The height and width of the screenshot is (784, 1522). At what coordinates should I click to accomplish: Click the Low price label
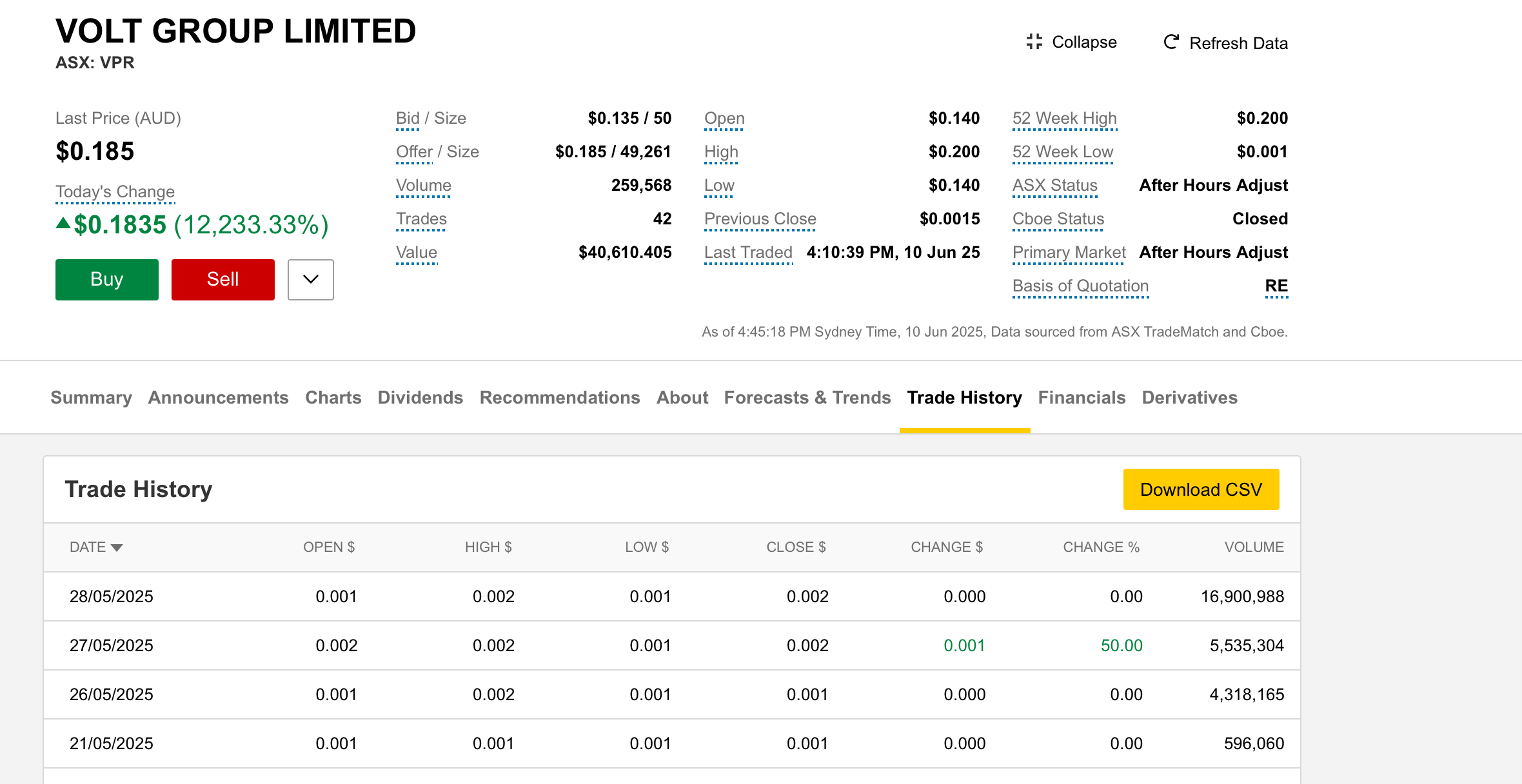click(719, 186)
